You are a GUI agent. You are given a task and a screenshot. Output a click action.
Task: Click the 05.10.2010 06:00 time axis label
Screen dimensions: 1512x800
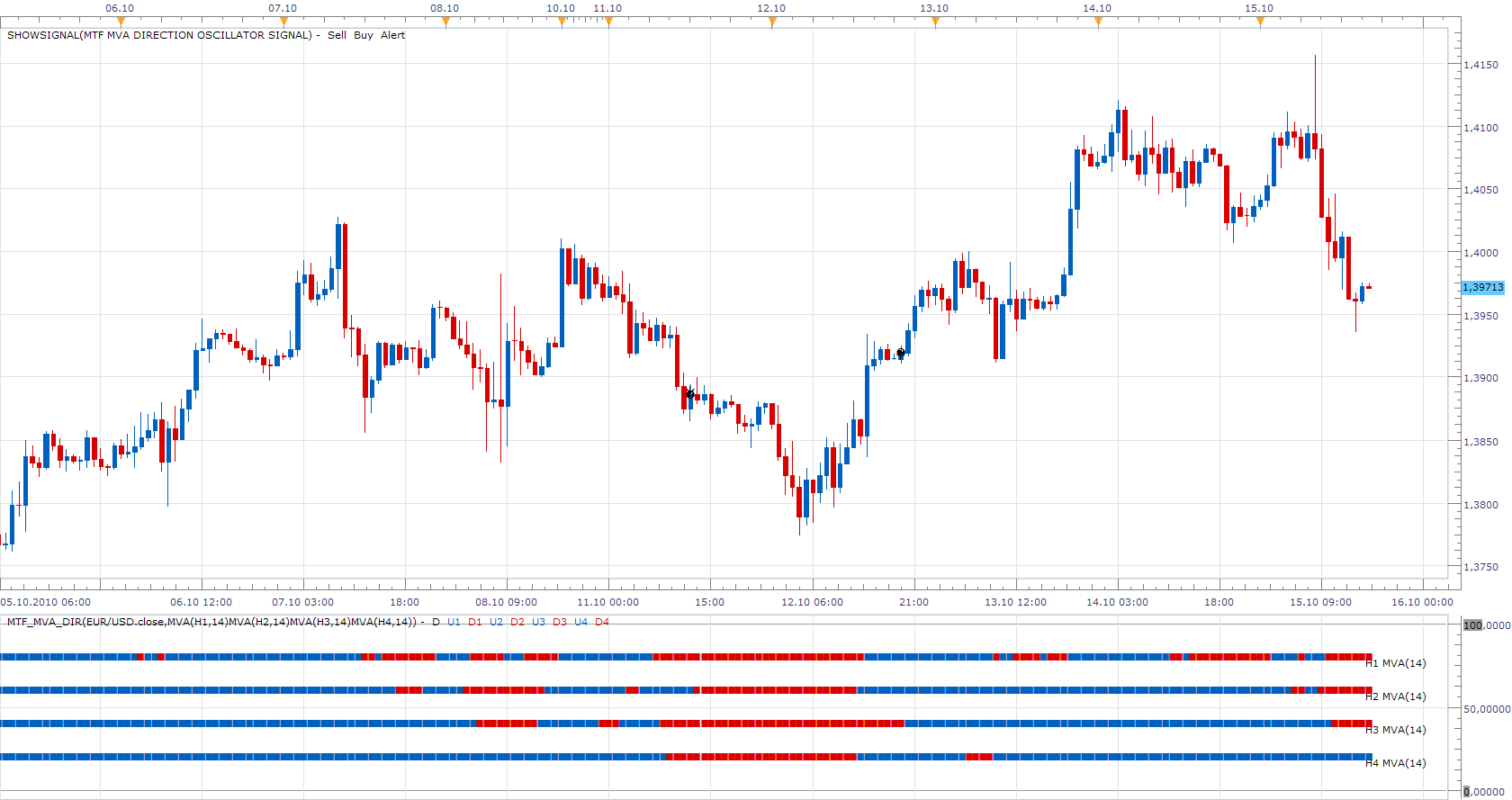[45, 602]
